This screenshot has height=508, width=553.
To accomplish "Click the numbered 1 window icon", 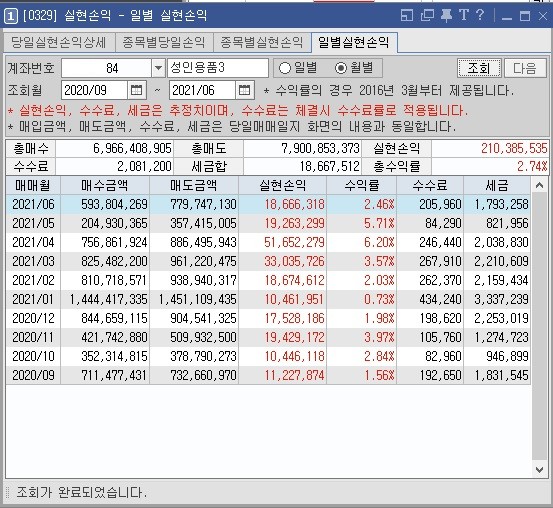I will [x=11, y=16].
